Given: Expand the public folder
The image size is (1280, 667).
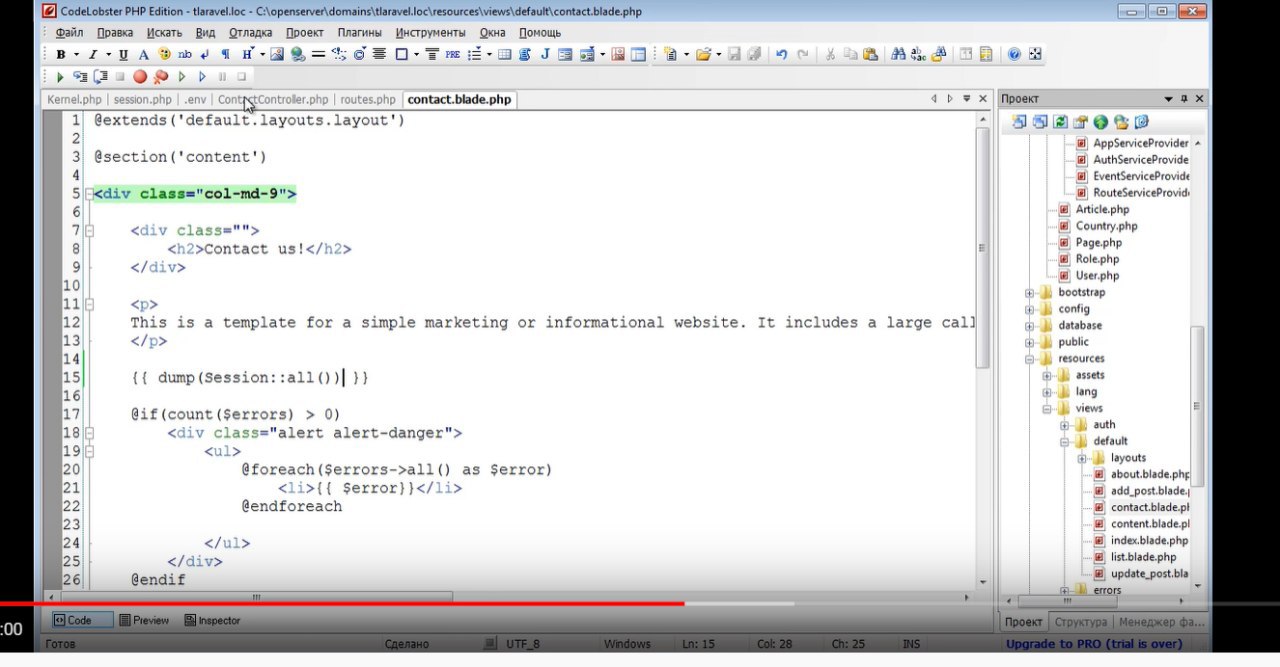Looking at the screenshot, I should point(1030,342).
